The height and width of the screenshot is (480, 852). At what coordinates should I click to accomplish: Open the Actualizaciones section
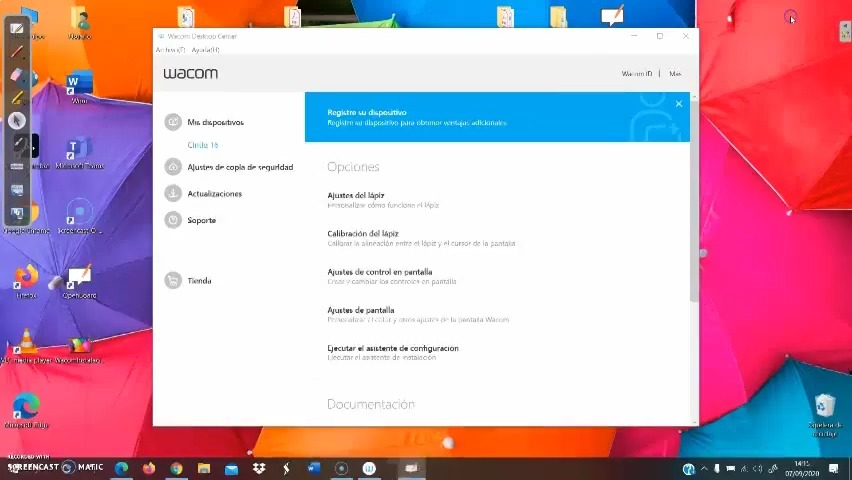coord(203,194)
